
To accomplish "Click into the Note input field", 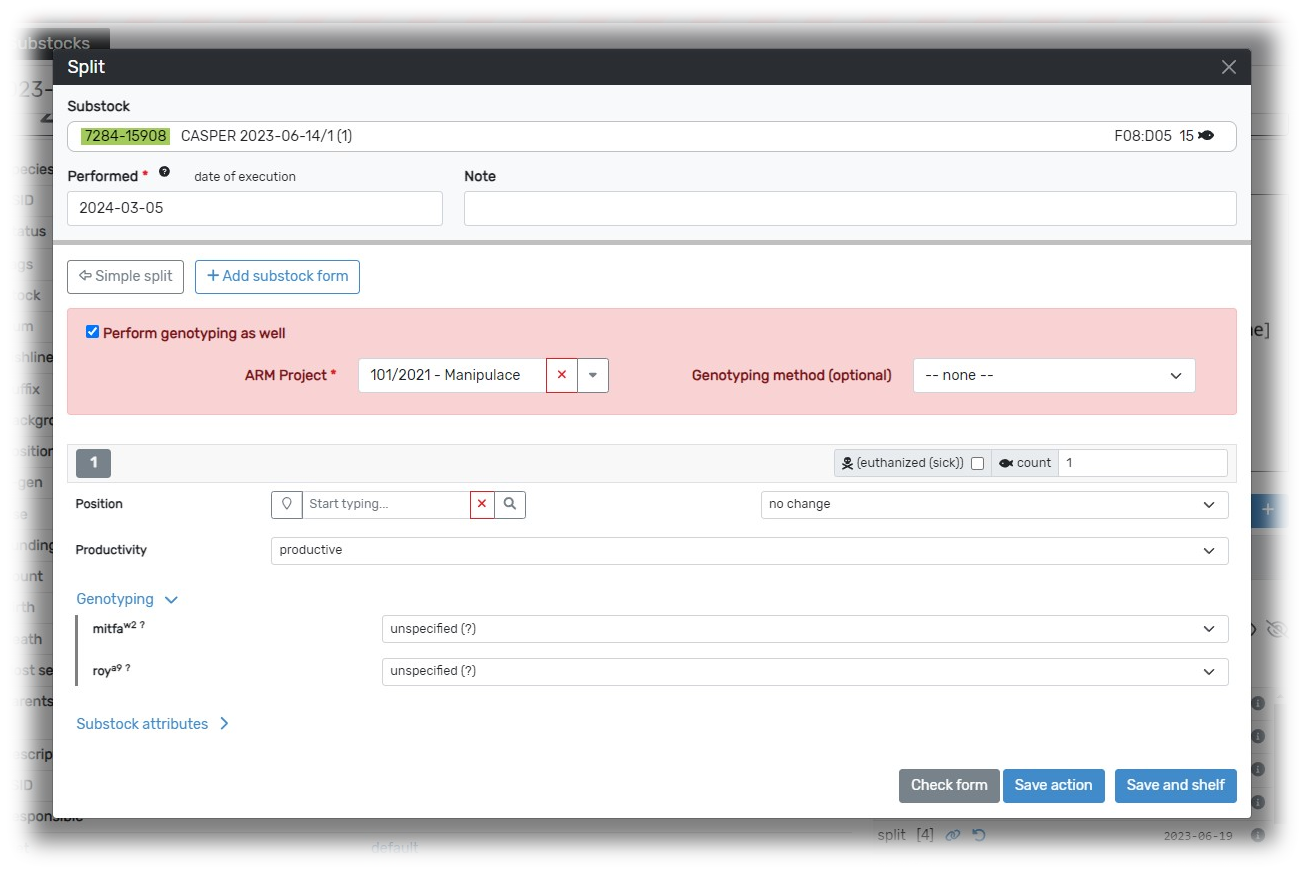I will pos(849,208).
